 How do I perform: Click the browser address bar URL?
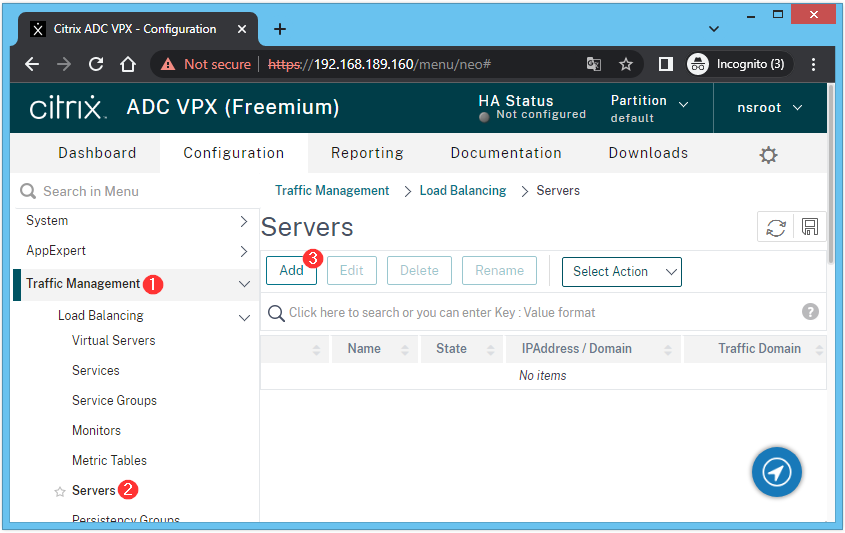pos(379,65)
